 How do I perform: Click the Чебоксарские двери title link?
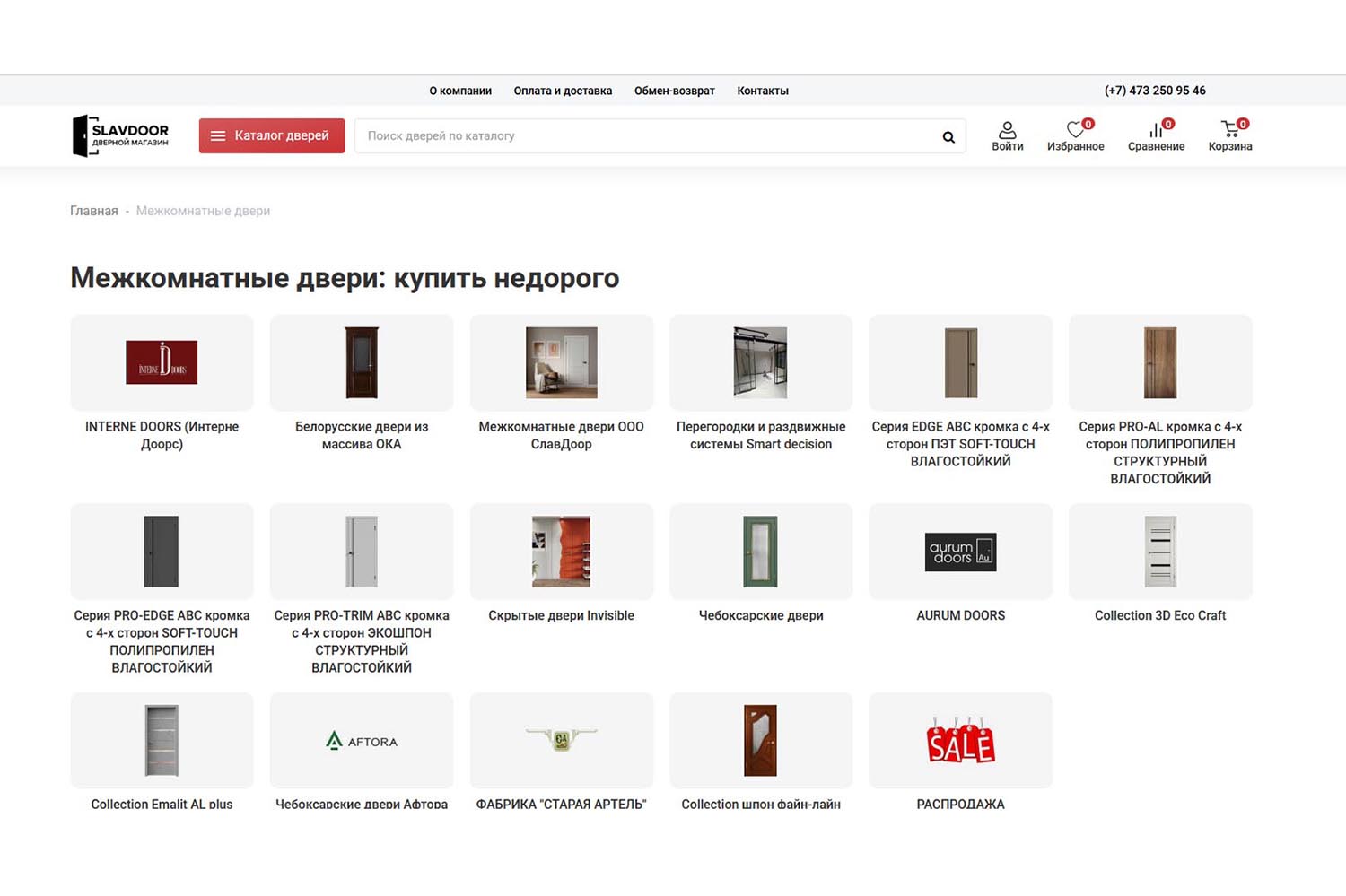point(761,615)
